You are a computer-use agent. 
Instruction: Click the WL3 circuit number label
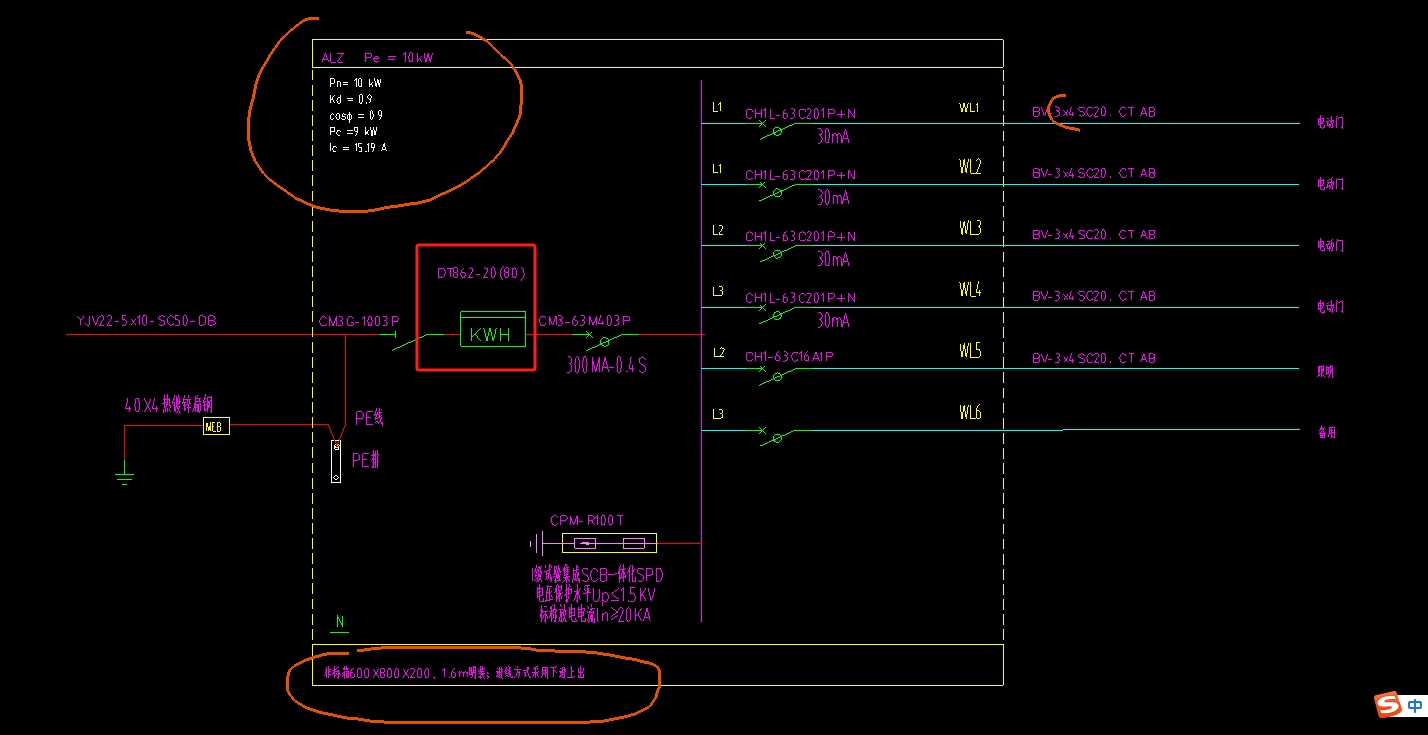[970, 228]
